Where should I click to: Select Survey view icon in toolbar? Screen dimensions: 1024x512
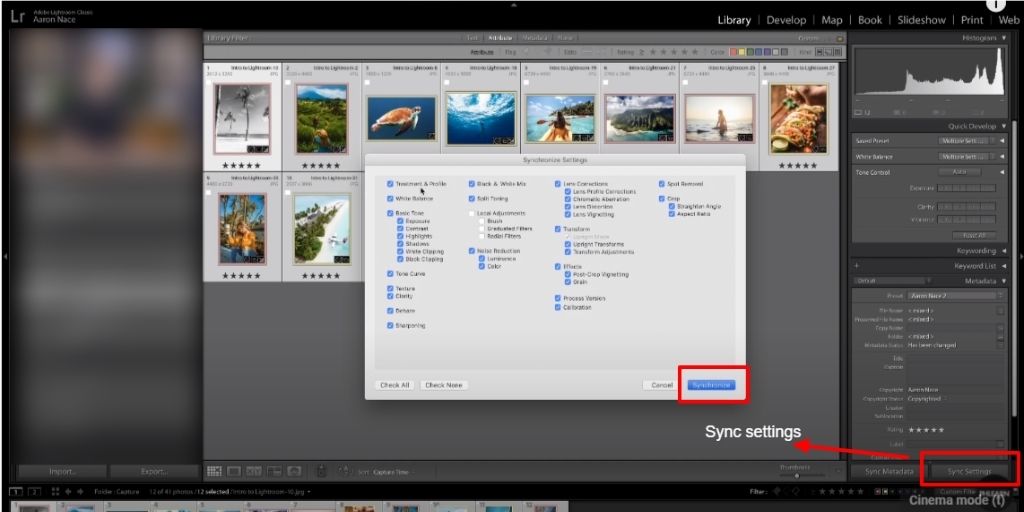point(274,471)
